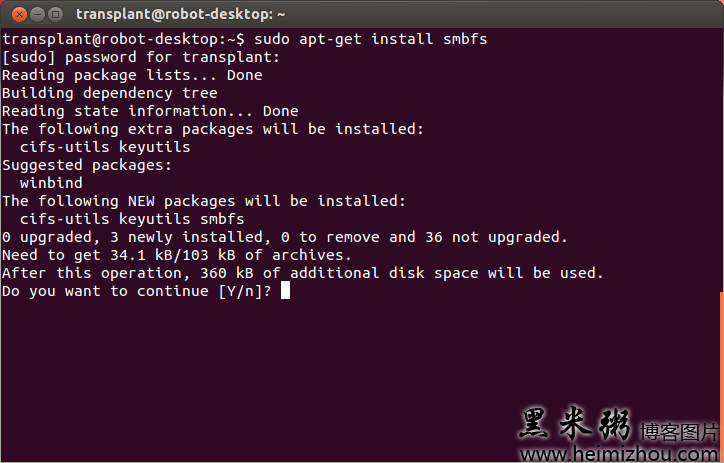Minimize the terminal window

coord(37,15)
